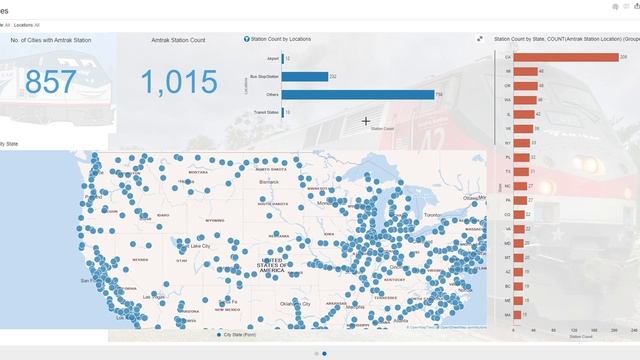Click the CO bar in state chart

point(519,215)
